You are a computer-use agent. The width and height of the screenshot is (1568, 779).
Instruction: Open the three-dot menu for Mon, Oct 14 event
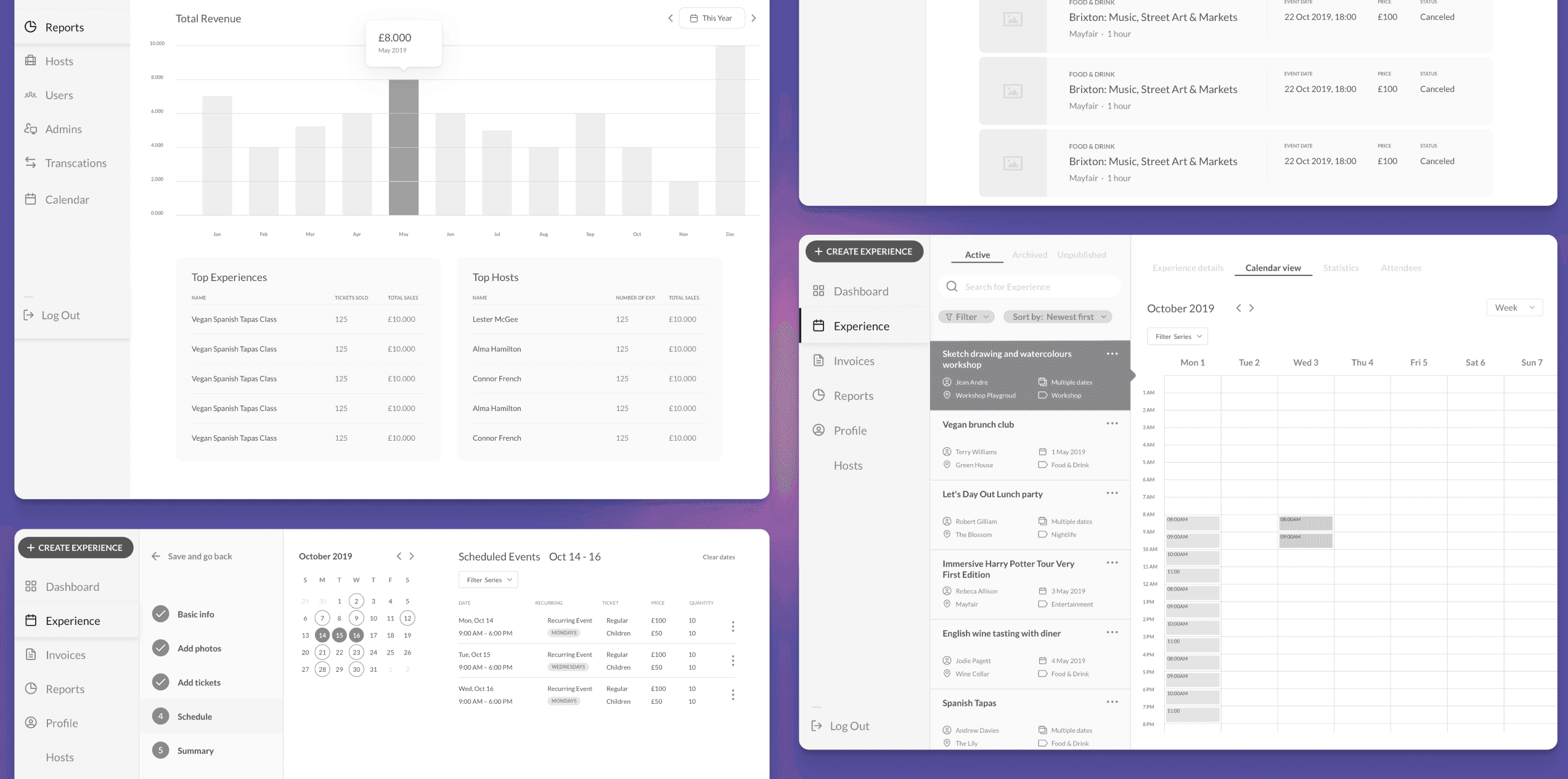pos(733,627)
